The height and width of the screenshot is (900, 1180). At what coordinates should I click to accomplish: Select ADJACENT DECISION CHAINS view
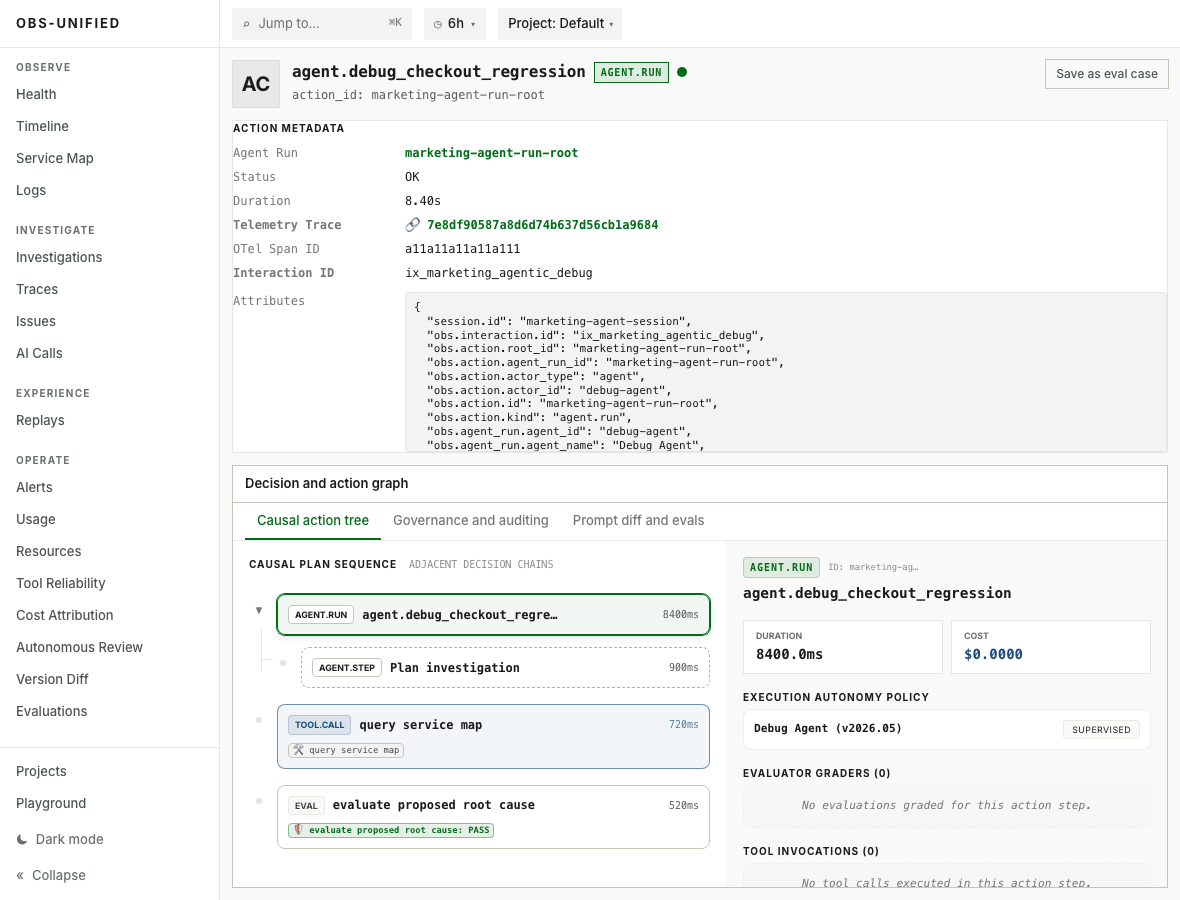click(x=481, y=564)
